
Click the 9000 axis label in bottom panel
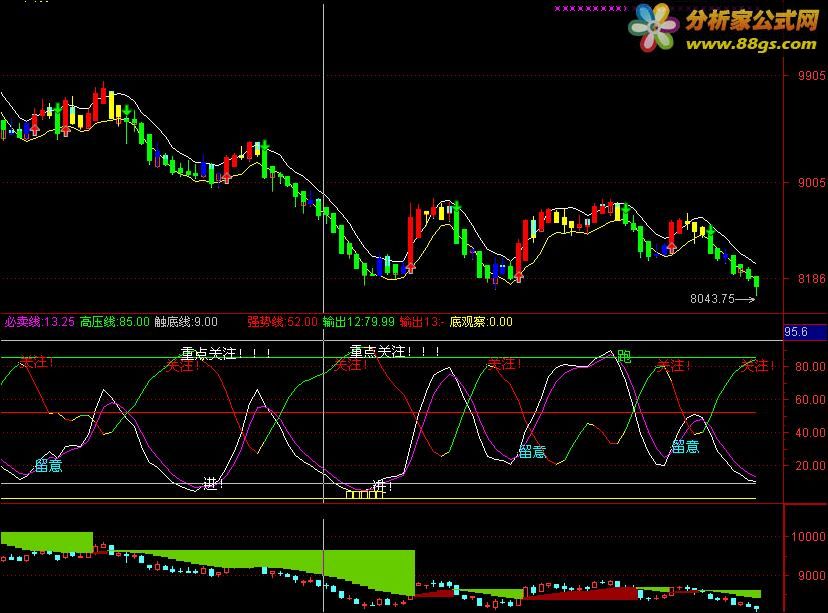pos(812,576)
